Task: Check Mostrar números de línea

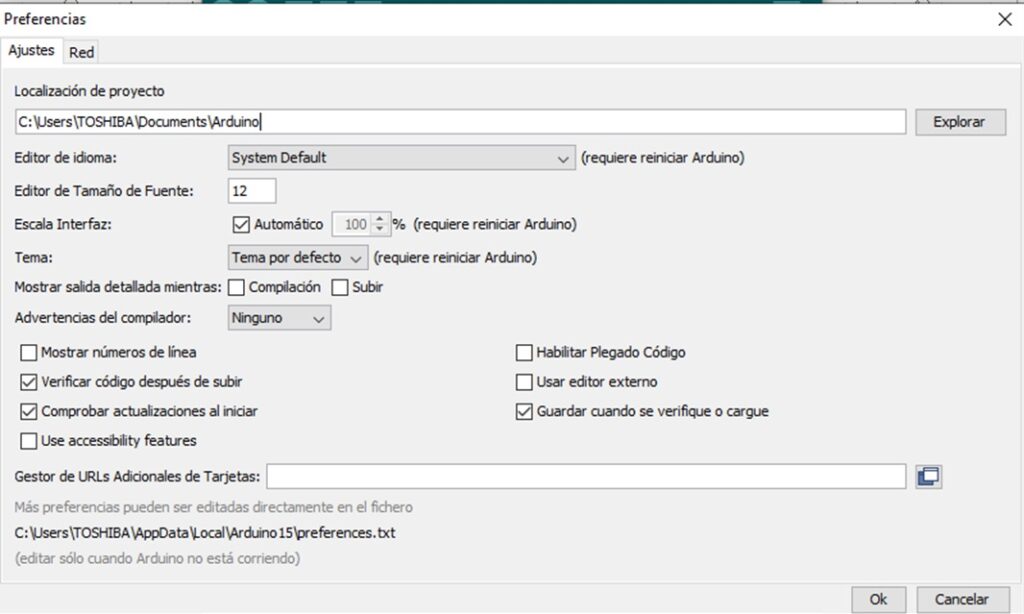Action: click(28, 352)
